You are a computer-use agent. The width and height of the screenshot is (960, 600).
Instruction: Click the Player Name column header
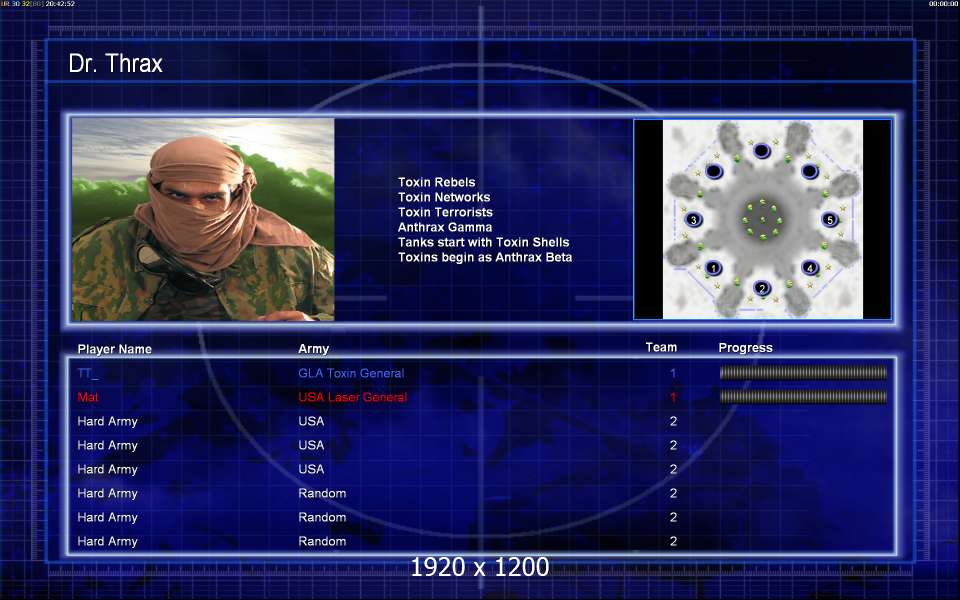pos(114,349)
